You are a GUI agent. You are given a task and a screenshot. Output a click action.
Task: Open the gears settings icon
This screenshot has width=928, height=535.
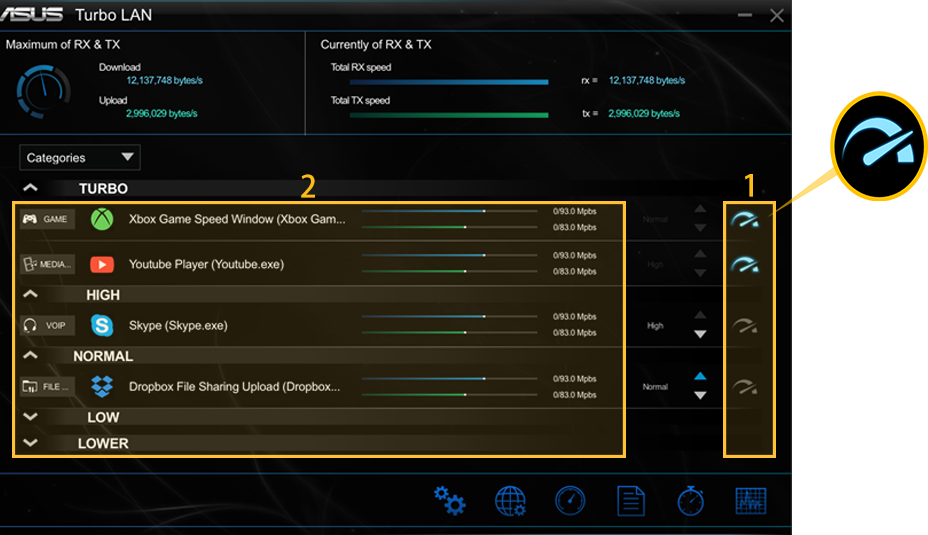click(x=450, y=500)
